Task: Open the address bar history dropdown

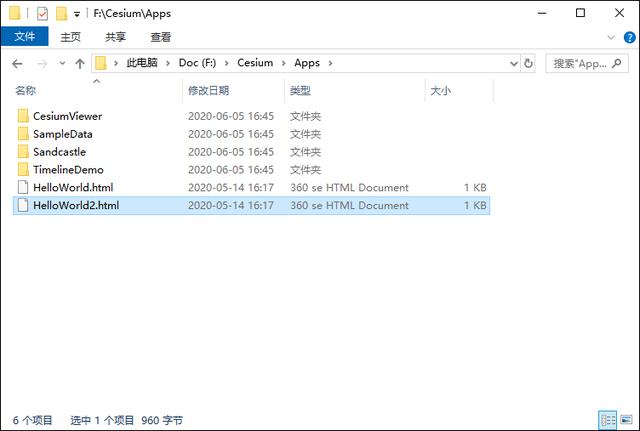Action: click(514, 64)
